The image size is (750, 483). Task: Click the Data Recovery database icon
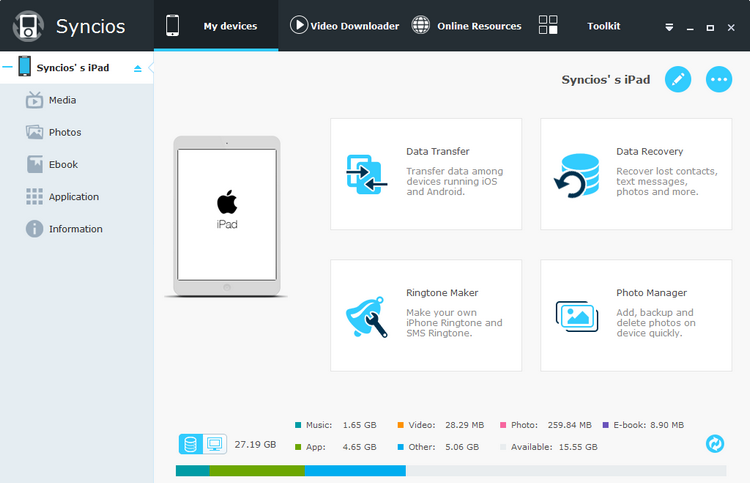click(577, 176)
